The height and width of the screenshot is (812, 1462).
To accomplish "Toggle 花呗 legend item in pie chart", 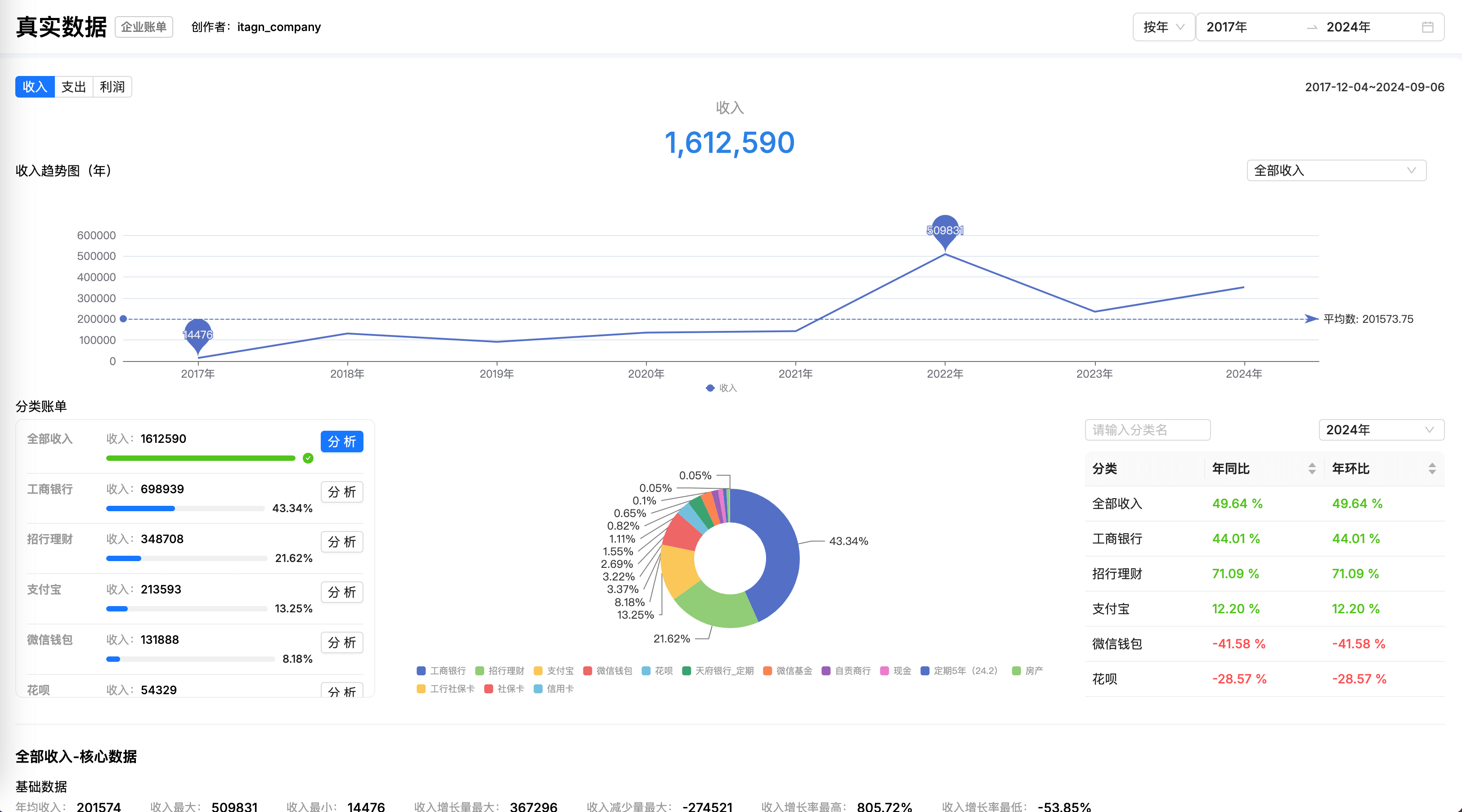I will click(x=657, y=671).
